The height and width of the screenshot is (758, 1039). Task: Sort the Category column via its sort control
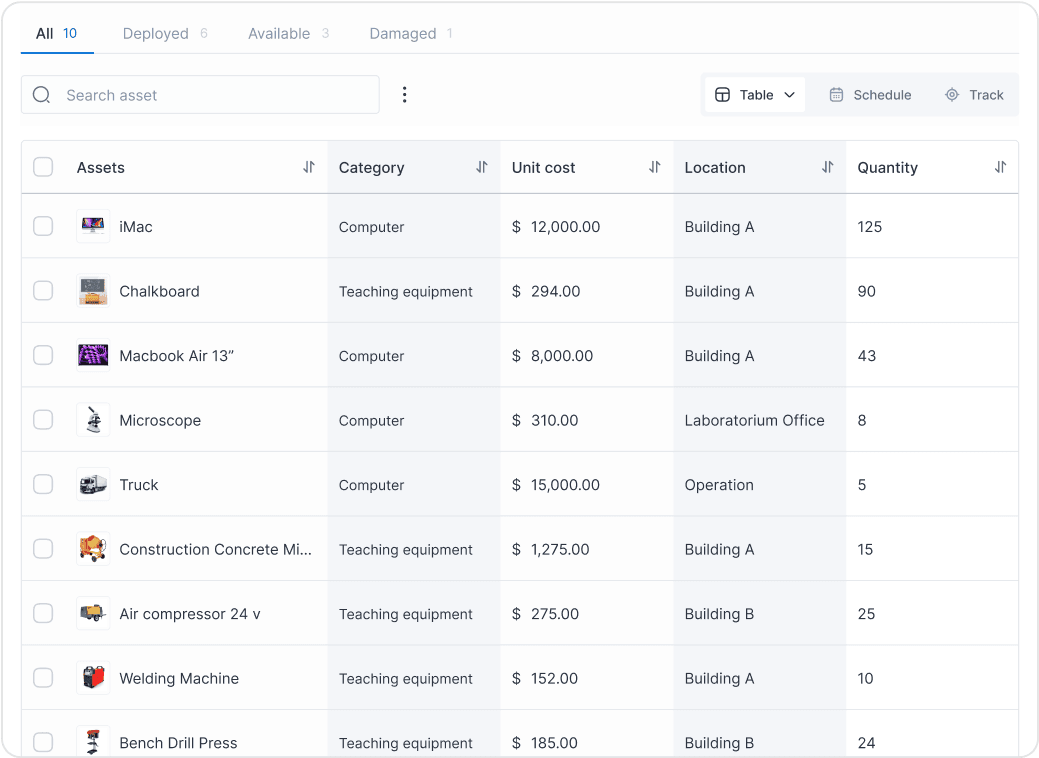point(481,167)
